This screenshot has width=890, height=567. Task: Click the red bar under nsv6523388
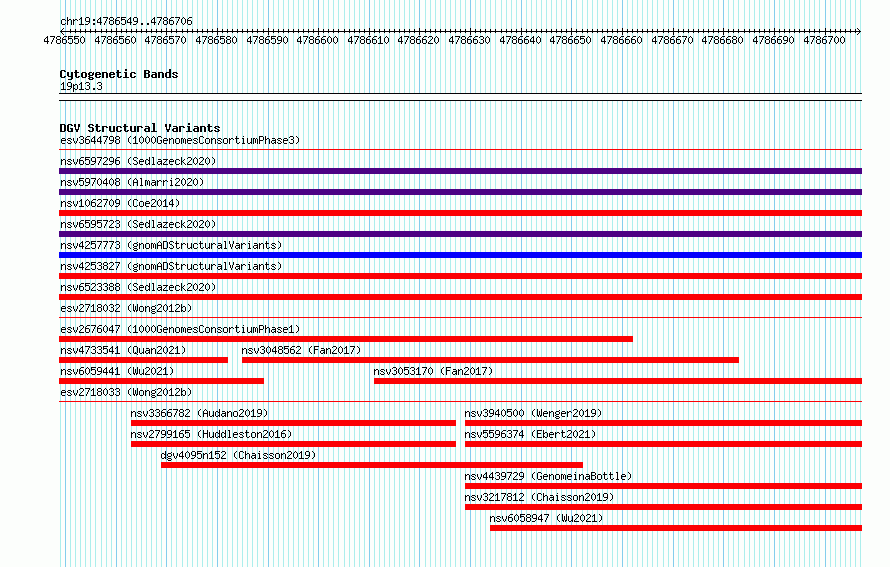[460, 297]
